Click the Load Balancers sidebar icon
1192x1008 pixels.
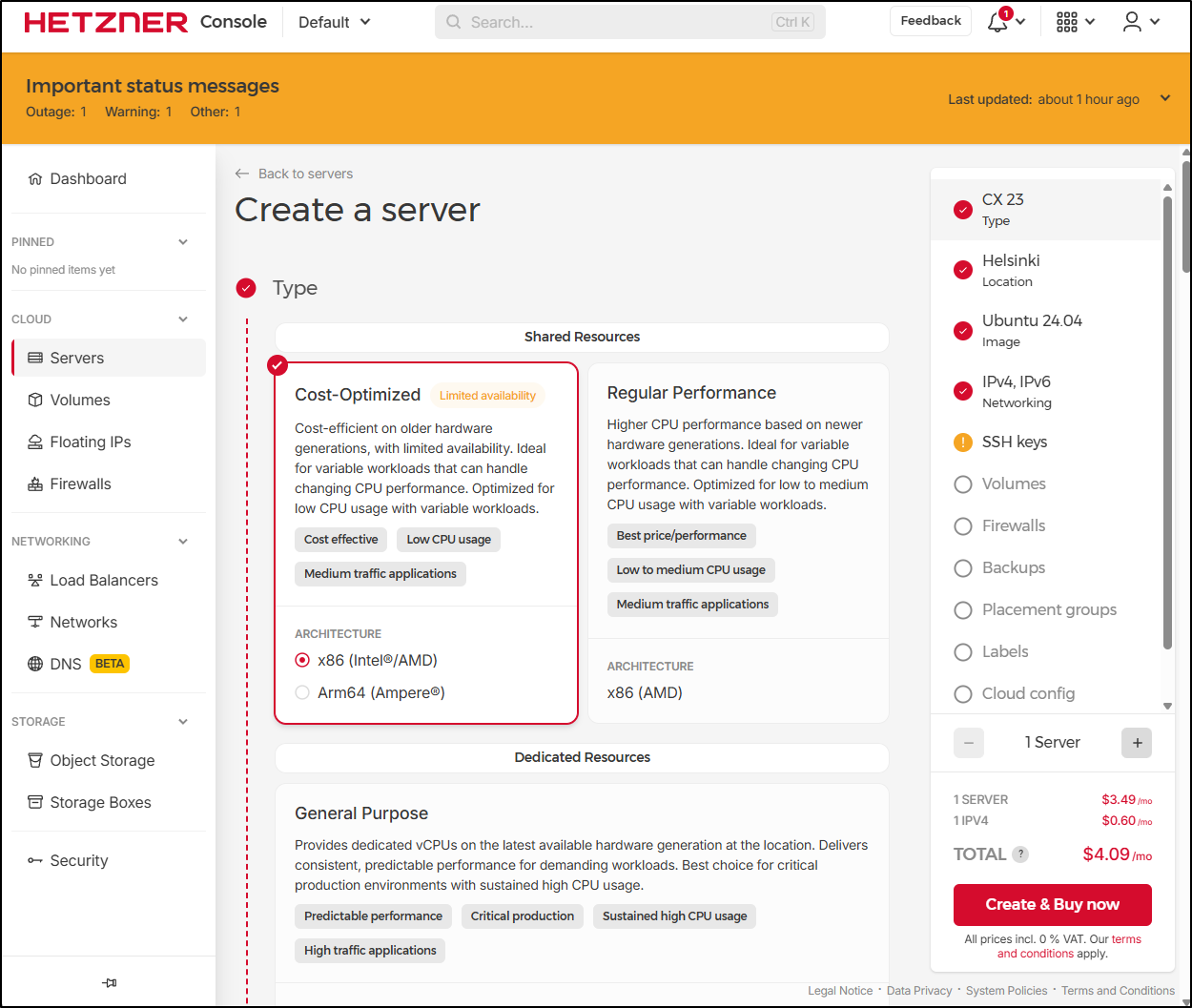point(35,581)
